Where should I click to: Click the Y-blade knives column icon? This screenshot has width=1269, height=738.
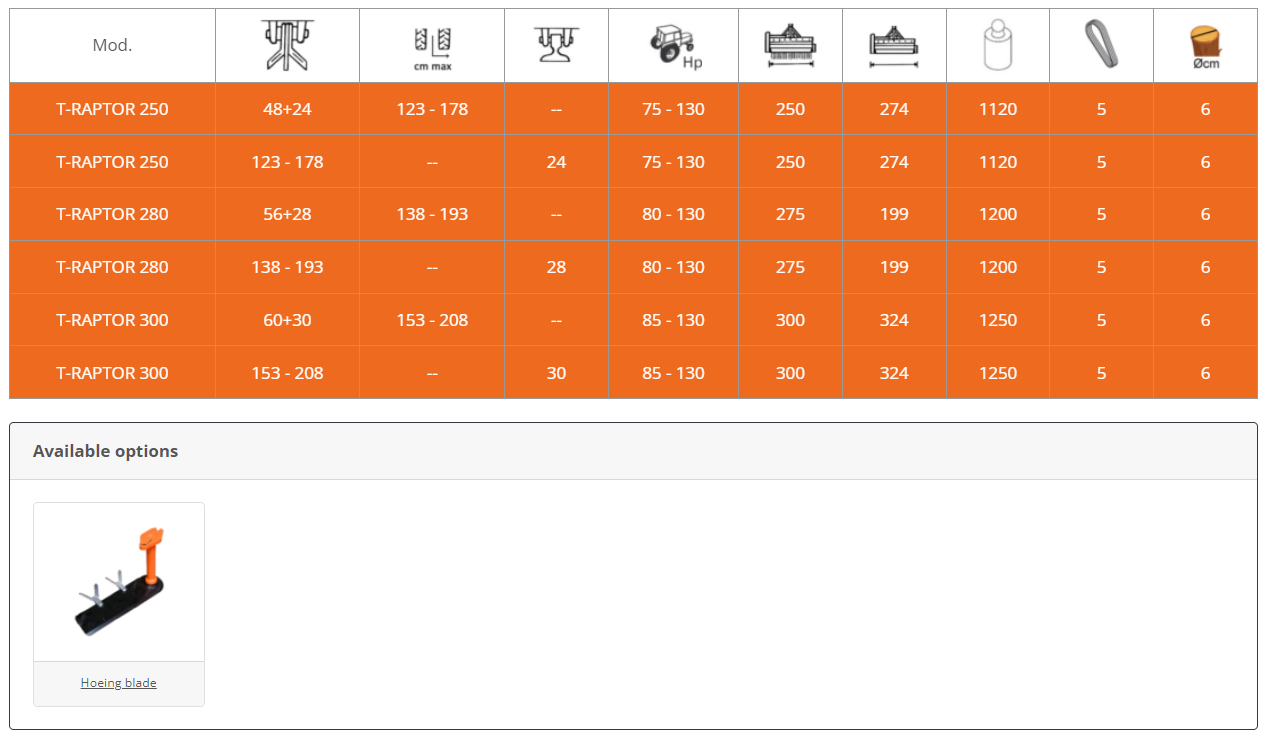(287, 45)
